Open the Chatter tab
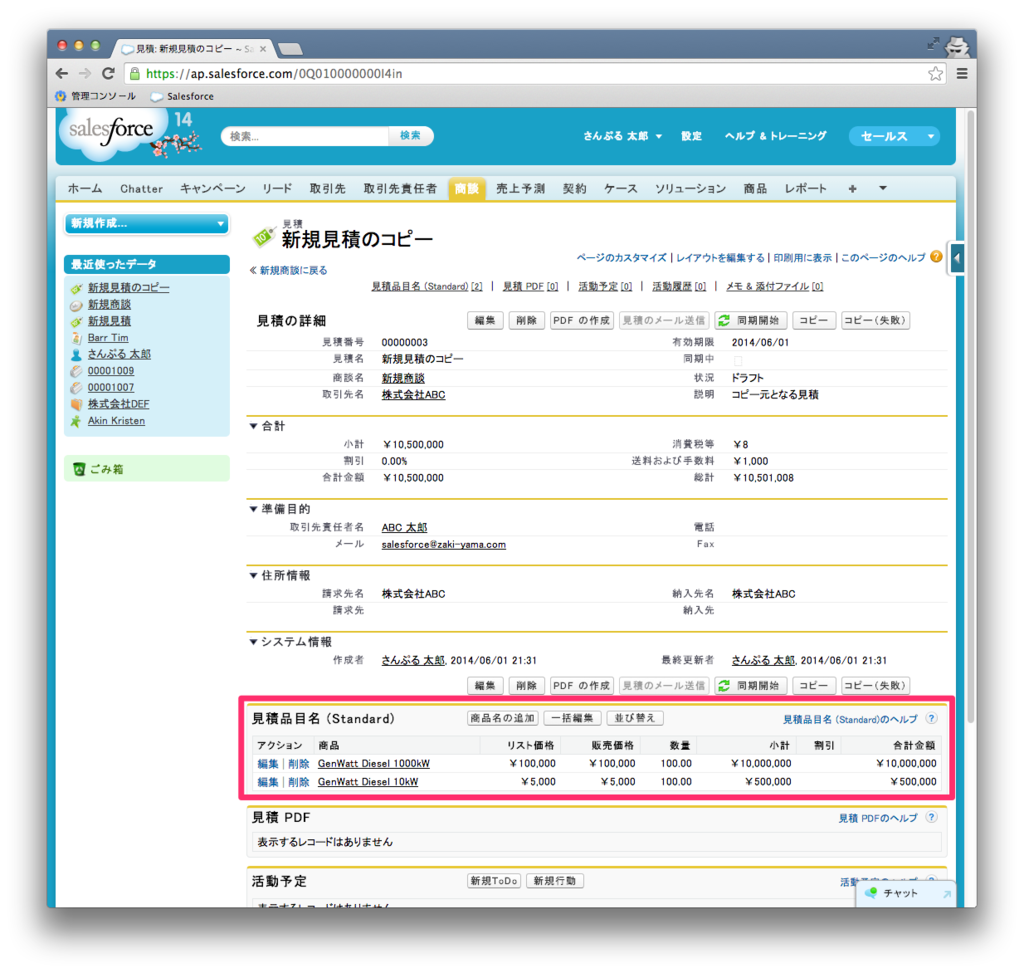 [x=141, y=188]
